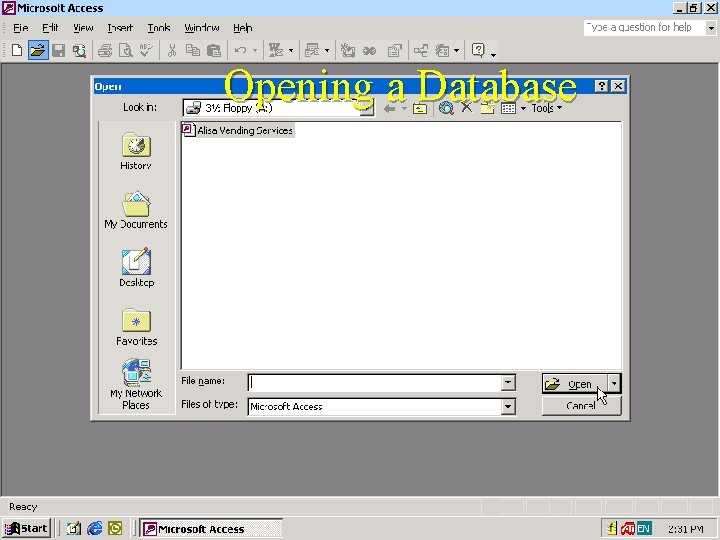Click the Up One Level folder icon
The image size is (720, 540).
420,109
